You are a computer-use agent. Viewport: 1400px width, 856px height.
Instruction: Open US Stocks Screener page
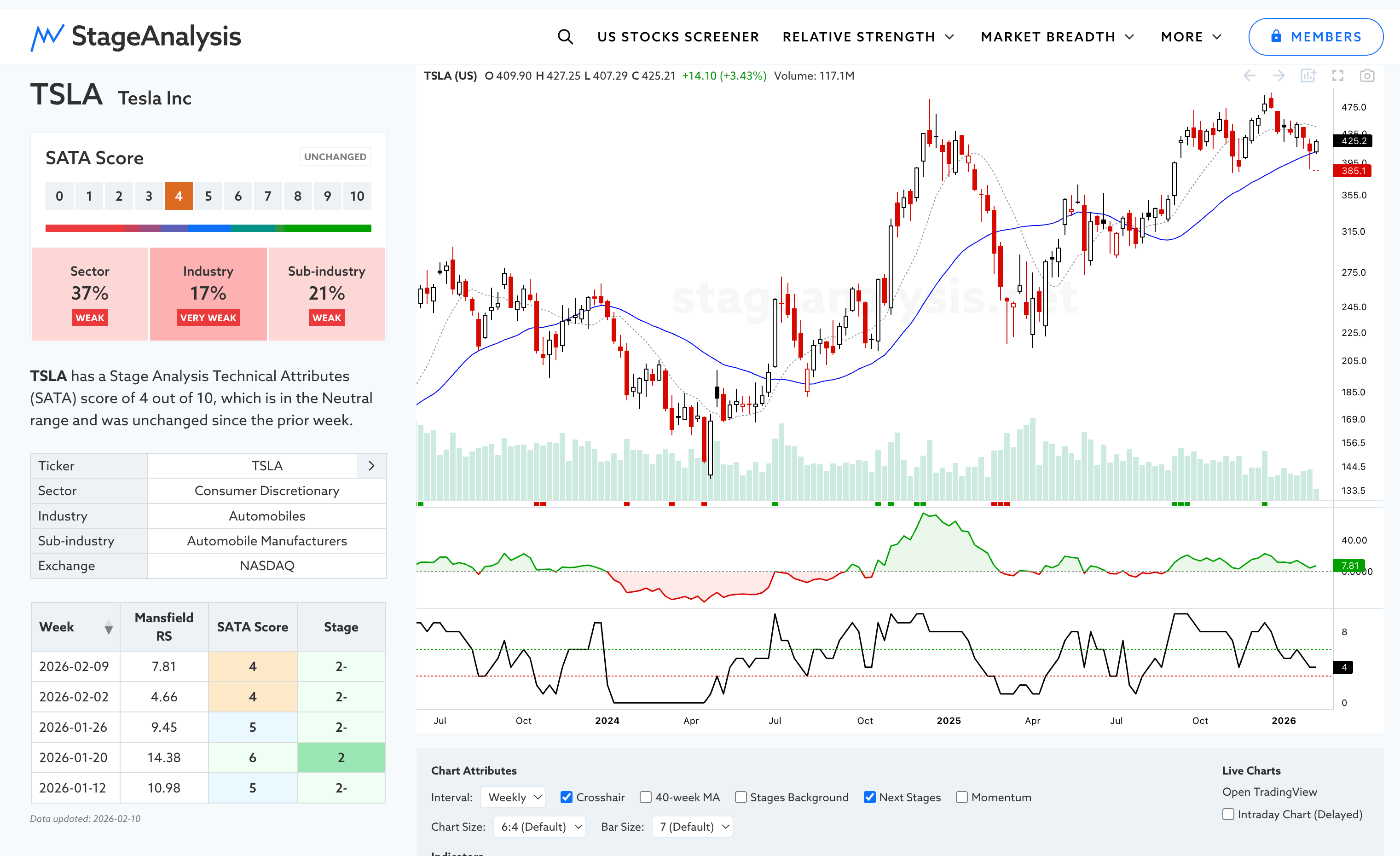[x=678, y=37]
